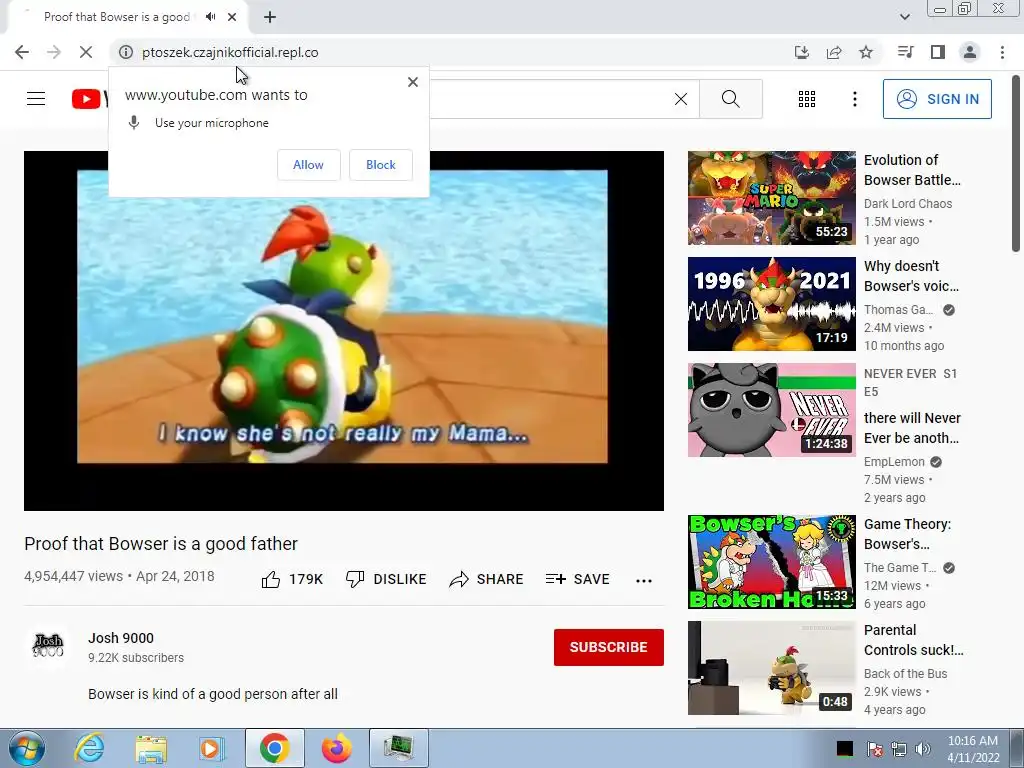The image size is (1024, 768).
Task: Click the video player frame
Action: (344, 330)
